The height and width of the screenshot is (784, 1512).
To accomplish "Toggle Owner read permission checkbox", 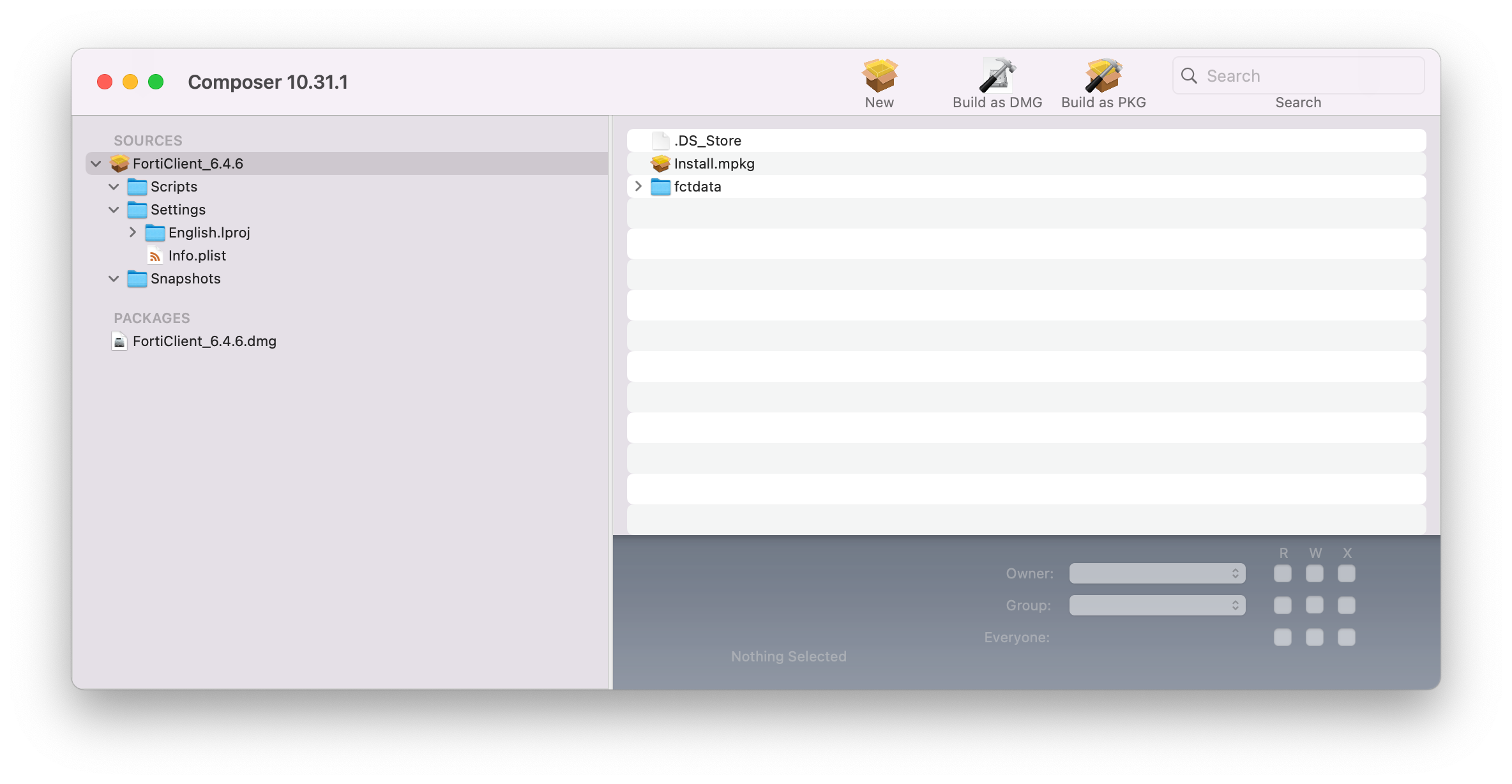I will tap(1283, 573).
